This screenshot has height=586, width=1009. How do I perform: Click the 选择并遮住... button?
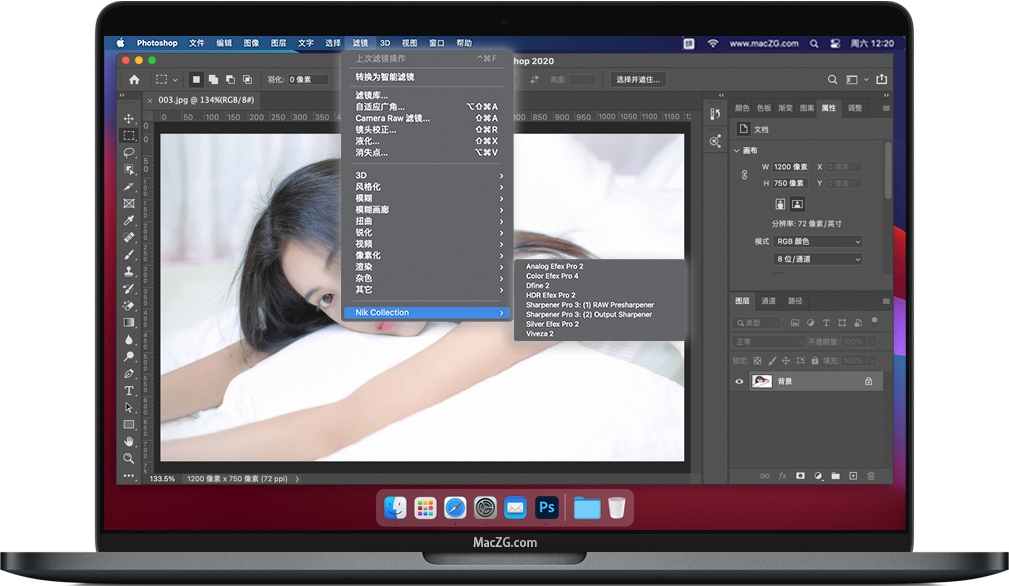pyautogui.click(x=638, y=80)
